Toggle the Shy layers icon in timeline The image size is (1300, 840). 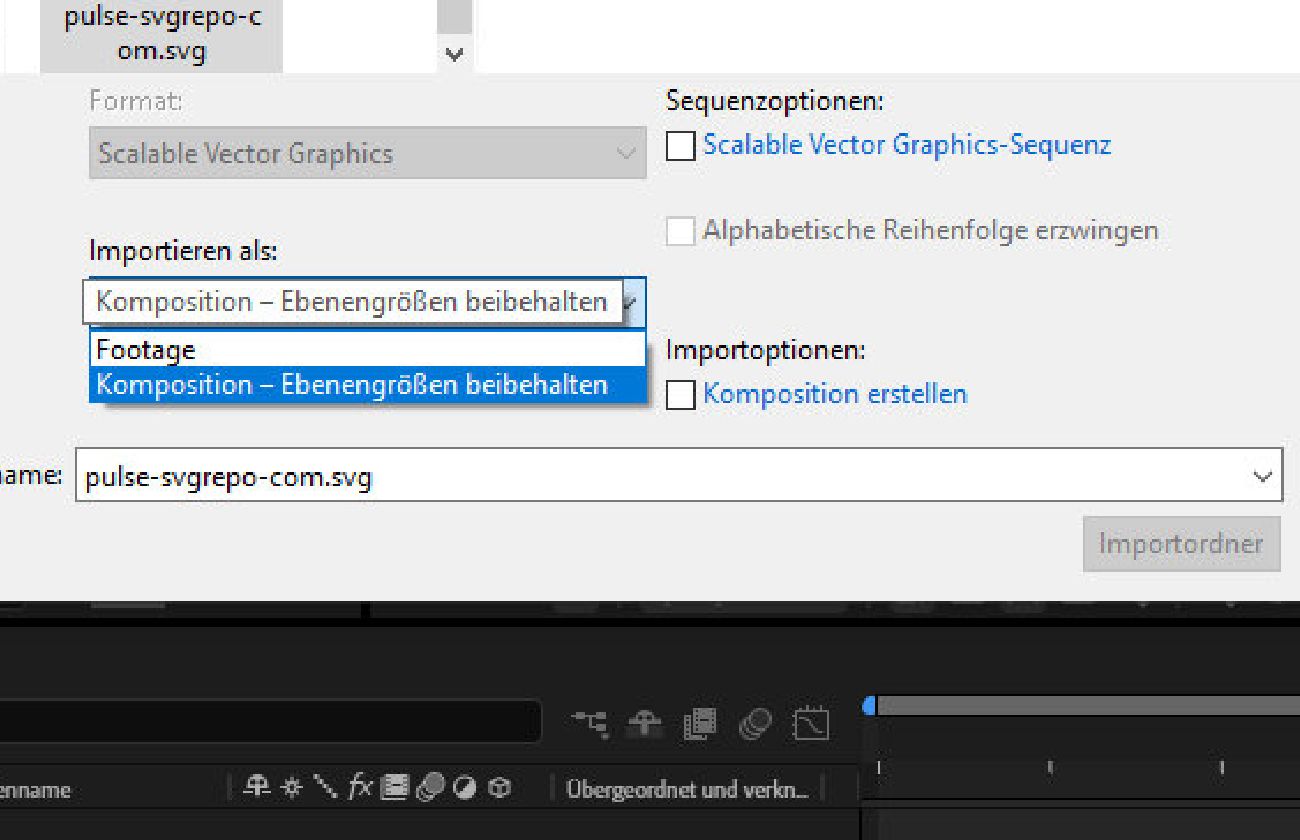[646, 722]
